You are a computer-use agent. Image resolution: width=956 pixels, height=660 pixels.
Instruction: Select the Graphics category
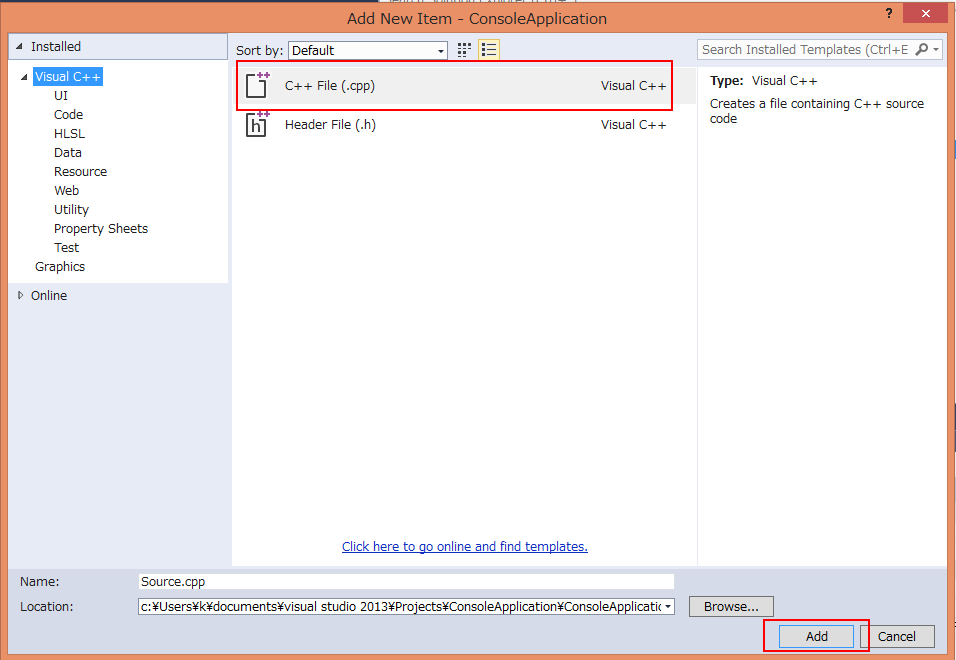coord(60,266)
